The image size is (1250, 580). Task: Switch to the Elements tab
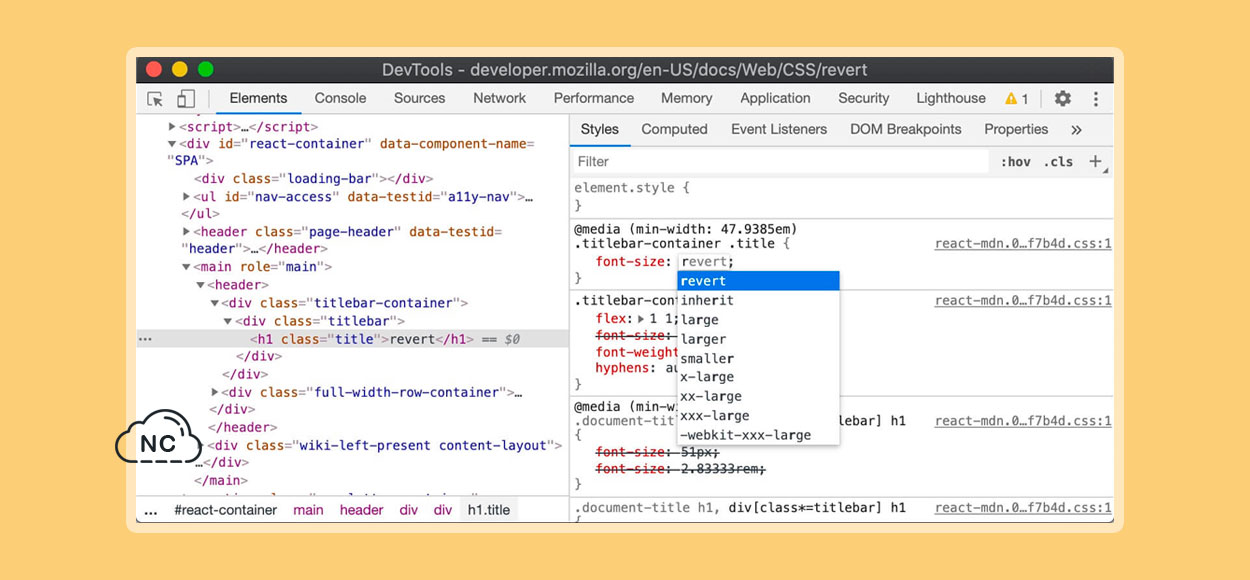point(258,98)
